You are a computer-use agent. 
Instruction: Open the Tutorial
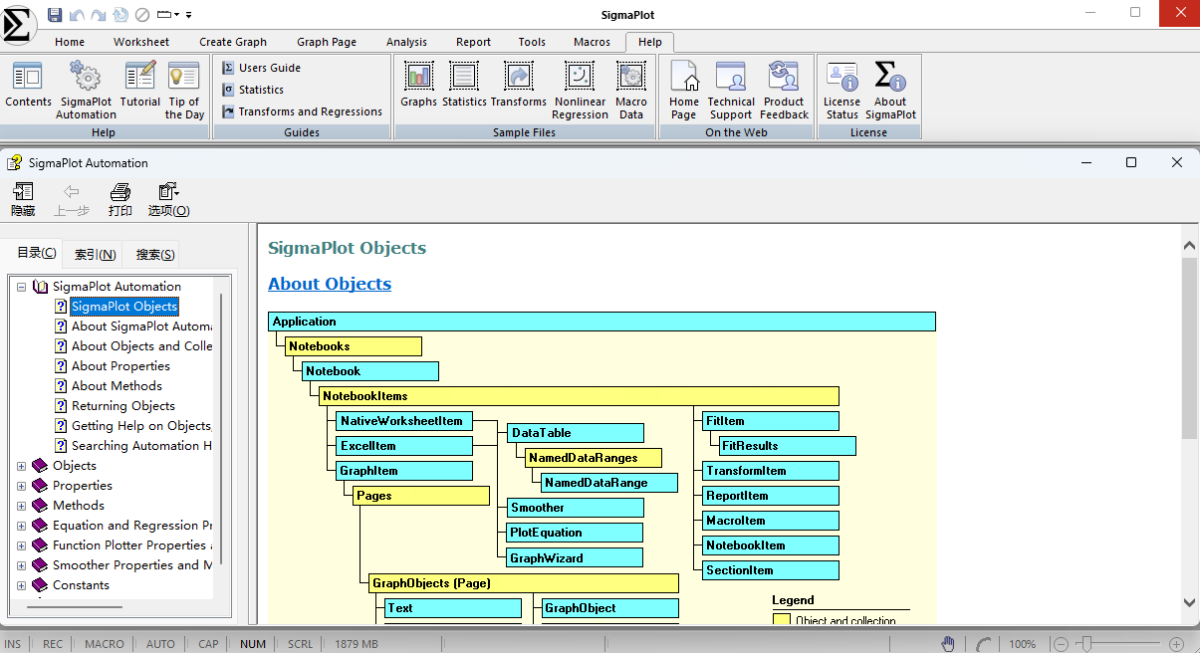click(x=140, y=85)
